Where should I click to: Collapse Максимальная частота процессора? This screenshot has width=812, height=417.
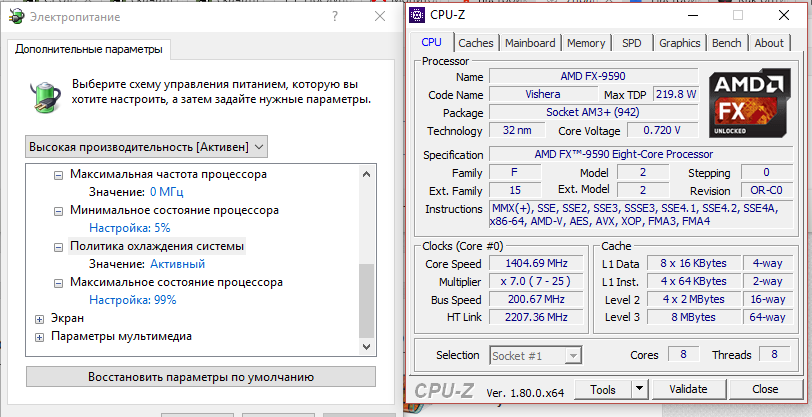pyautogui.click(x=59, y=175)
